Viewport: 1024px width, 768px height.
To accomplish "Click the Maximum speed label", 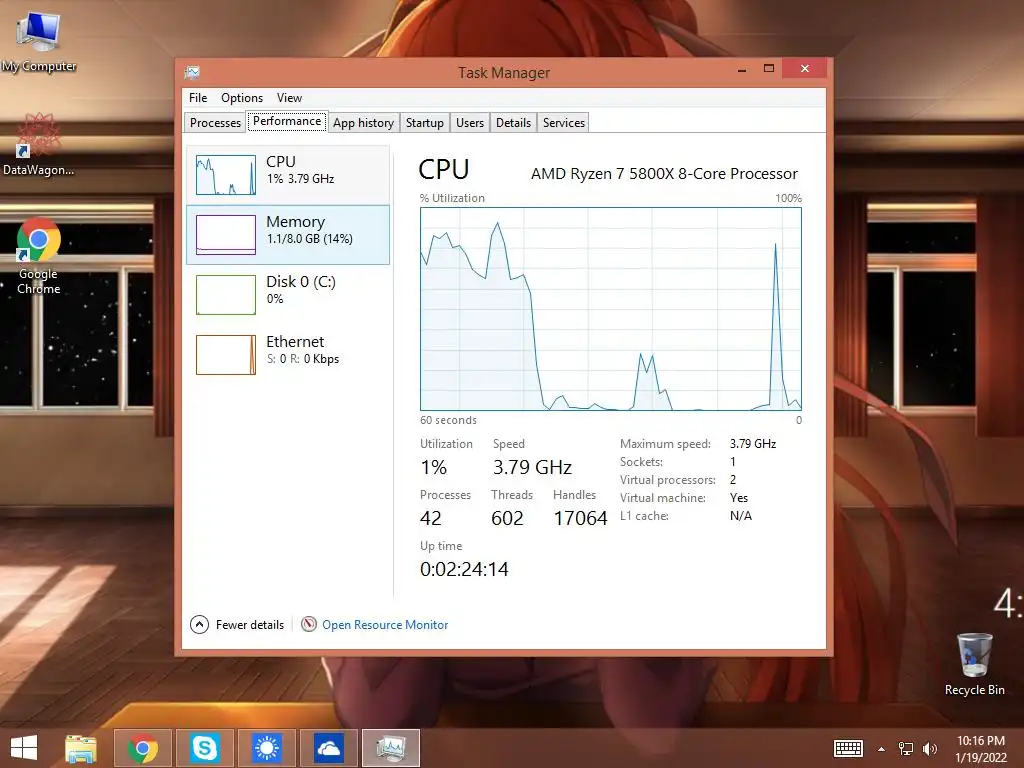I will 665,444.
